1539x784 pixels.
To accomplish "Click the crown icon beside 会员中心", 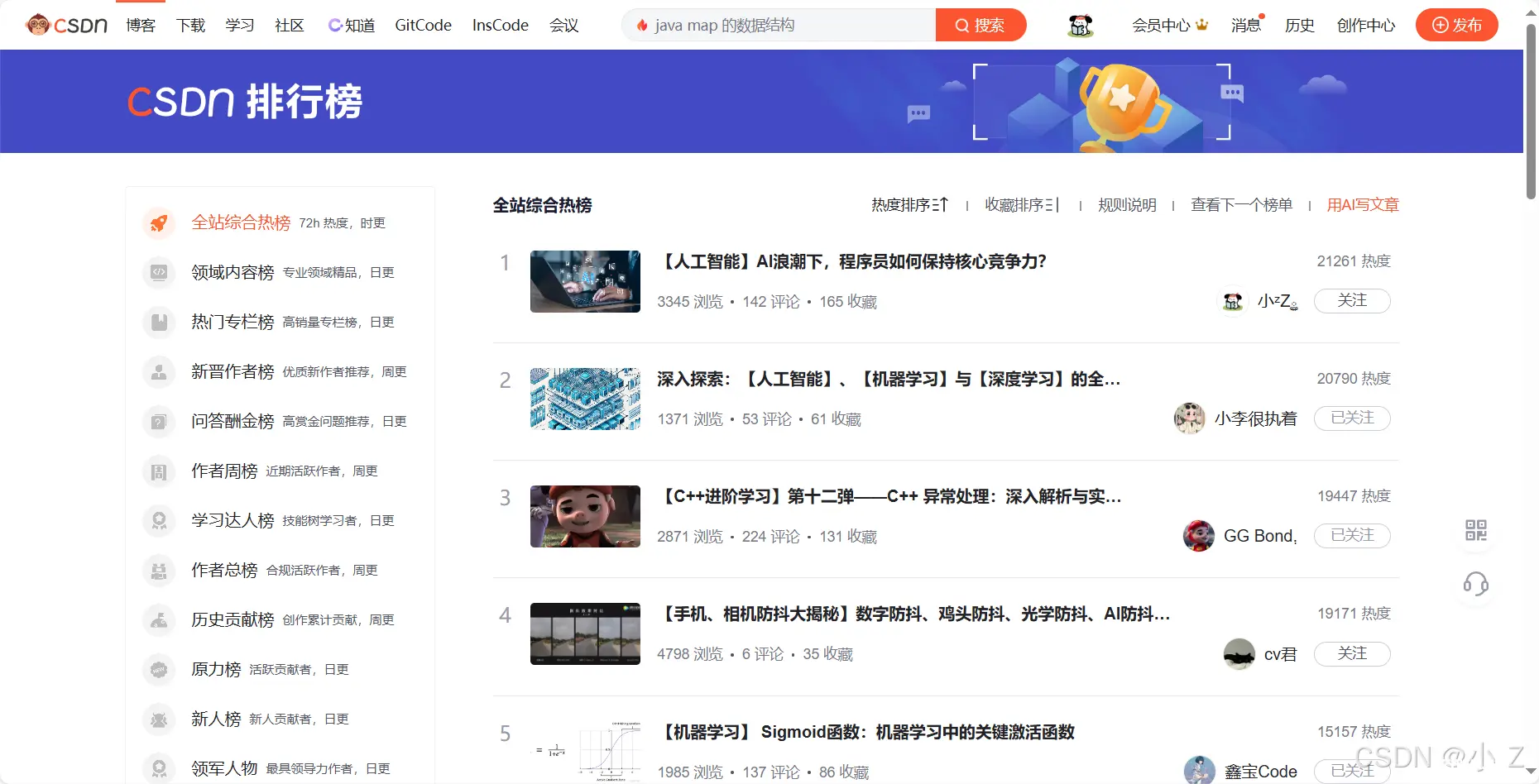I will click(1202, 25).
